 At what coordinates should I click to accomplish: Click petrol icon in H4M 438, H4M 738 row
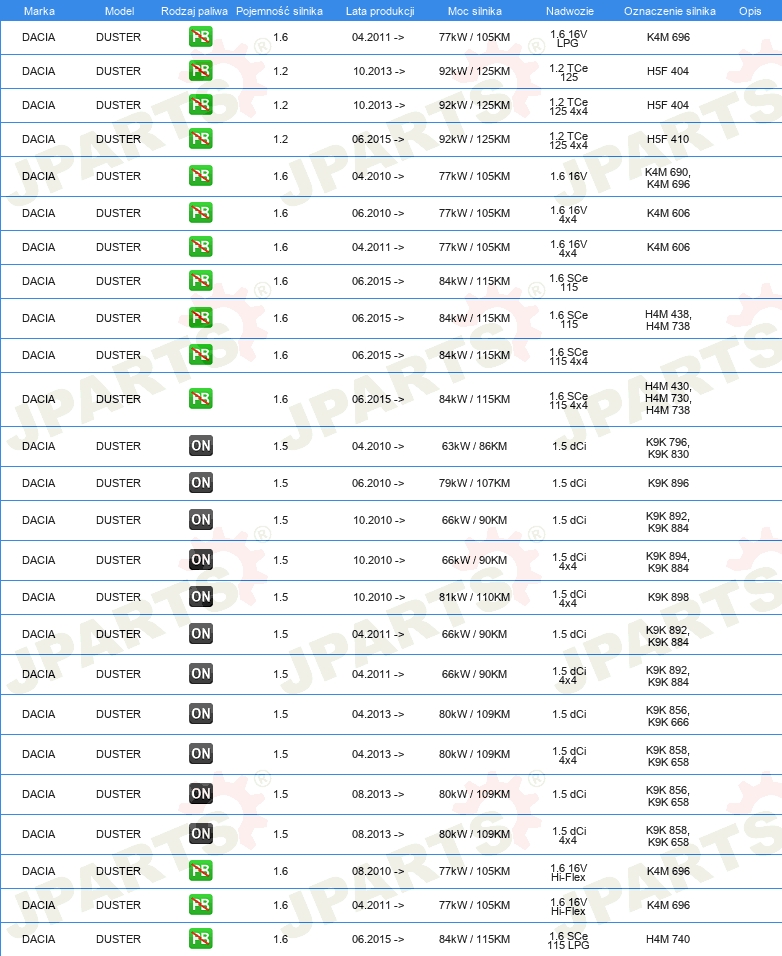[201, 318]
